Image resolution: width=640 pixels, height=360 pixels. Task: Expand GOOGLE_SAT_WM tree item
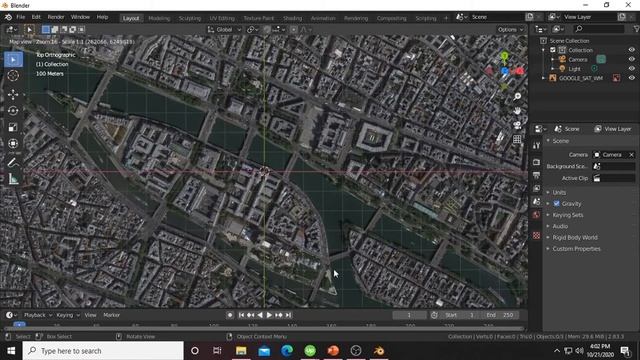543,78
